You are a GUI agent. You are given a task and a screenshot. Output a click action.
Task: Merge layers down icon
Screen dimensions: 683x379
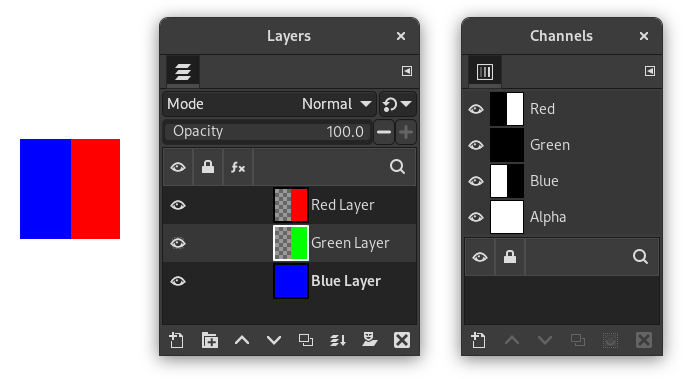338,340
